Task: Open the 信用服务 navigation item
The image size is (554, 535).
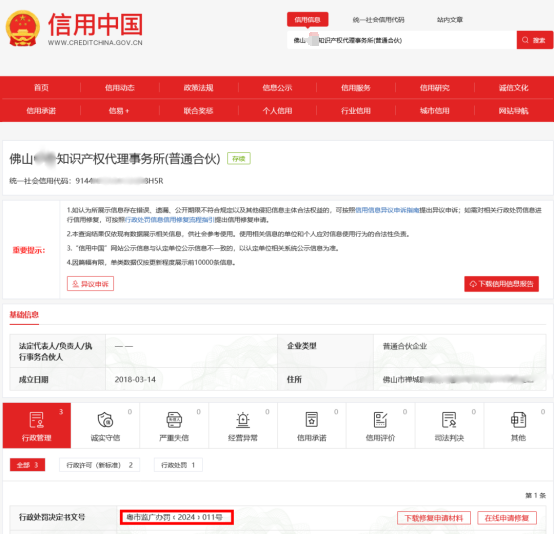Action: (x=356, y=88)
